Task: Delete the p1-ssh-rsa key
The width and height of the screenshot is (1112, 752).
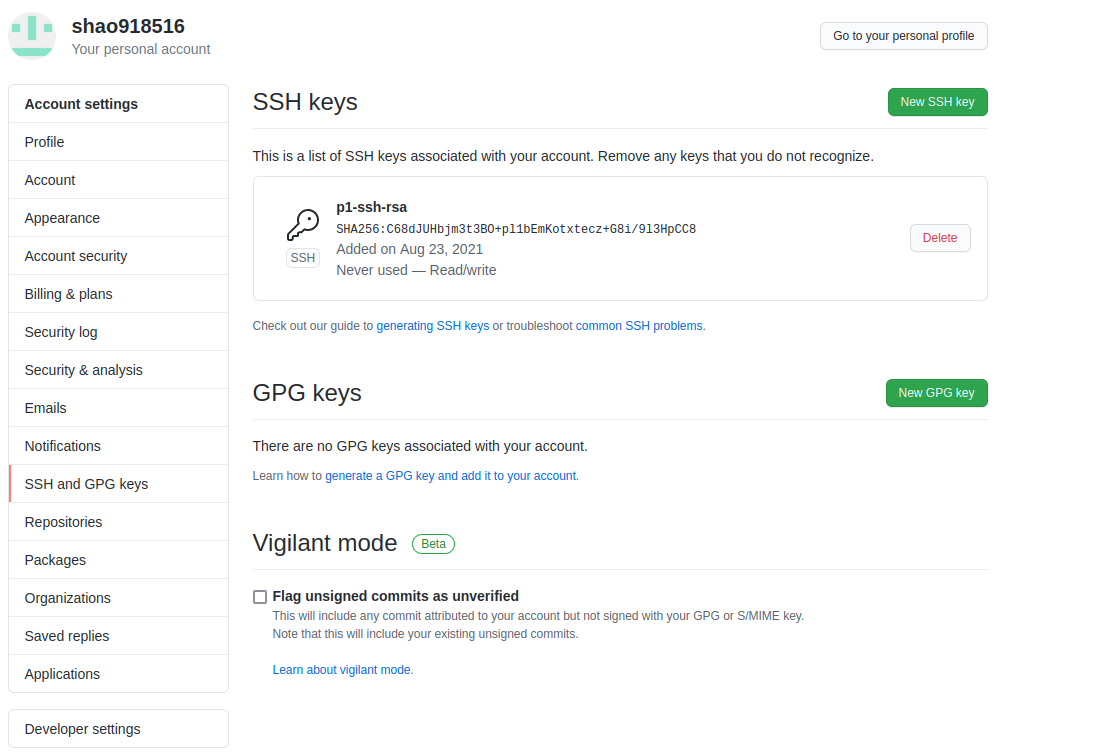Action: tap(940, 238)
